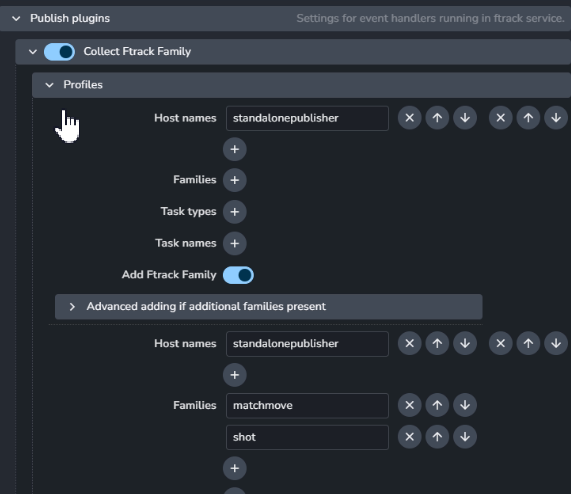571x494 pixels.
Task: Collapse the Publish plugins section
Action: point(16,18)
